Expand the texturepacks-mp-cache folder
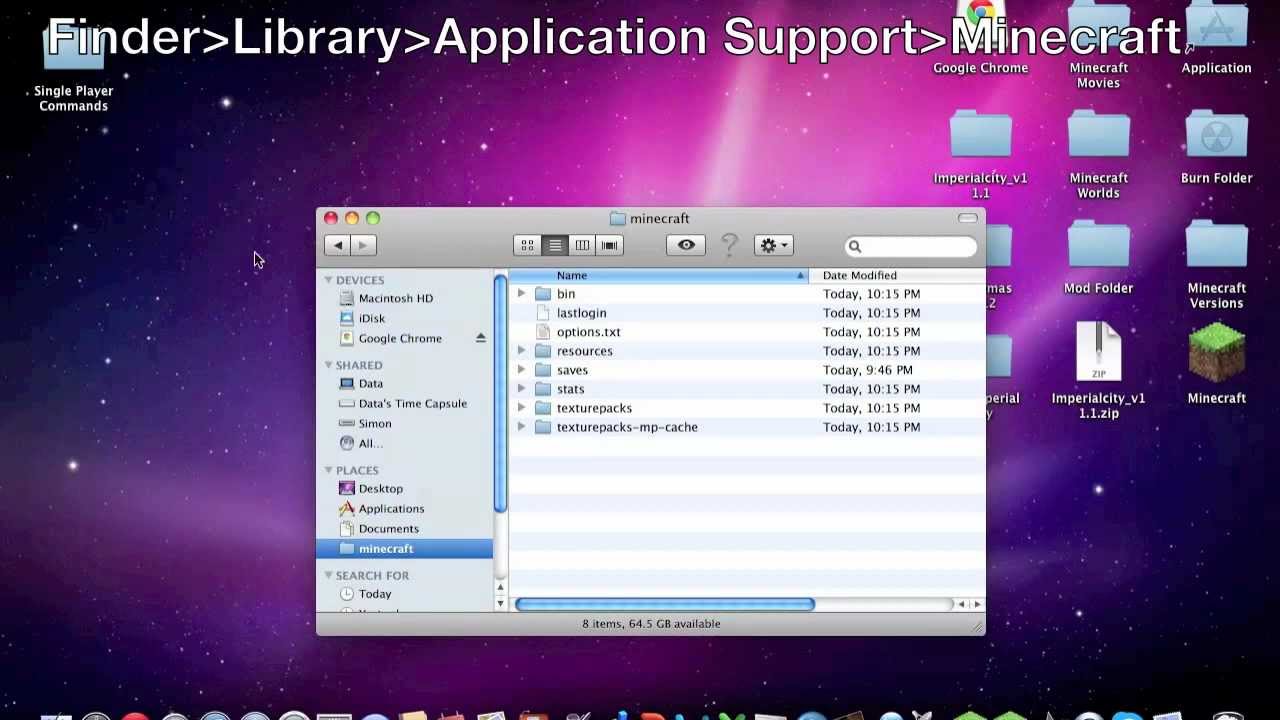Image resolution: width=1280 pixels, height=720 pixels. point(521,427)
